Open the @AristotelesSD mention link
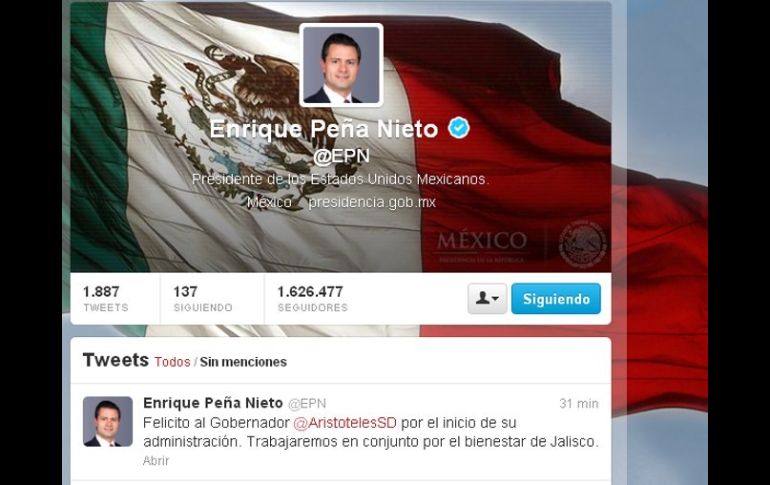 tap(345, 423)
